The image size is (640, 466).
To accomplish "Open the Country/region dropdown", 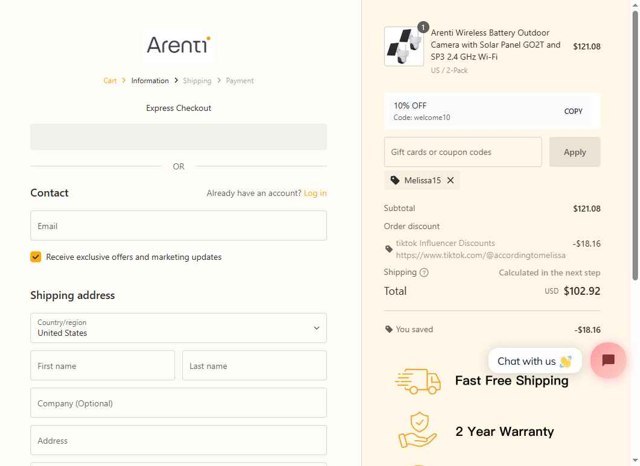I will click(x=178, y=328).
